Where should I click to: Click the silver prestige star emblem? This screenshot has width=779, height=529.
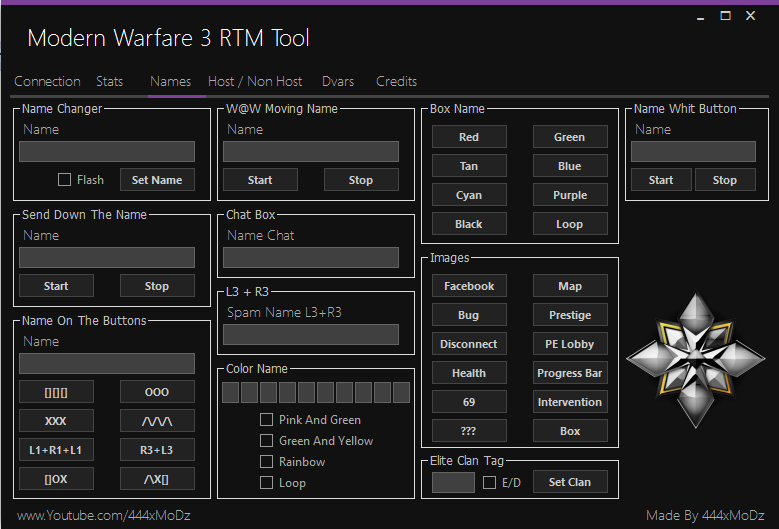point(696,360)
